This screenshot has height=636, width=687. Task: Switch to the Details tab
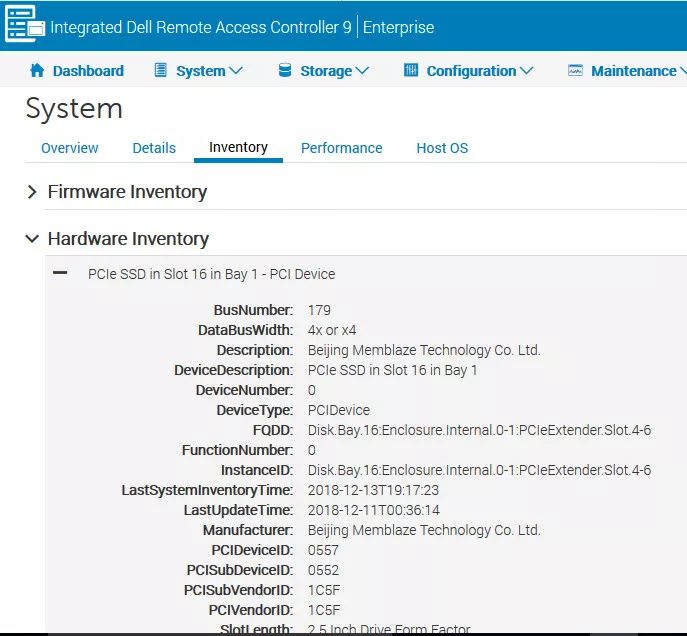tap(154, 148)
